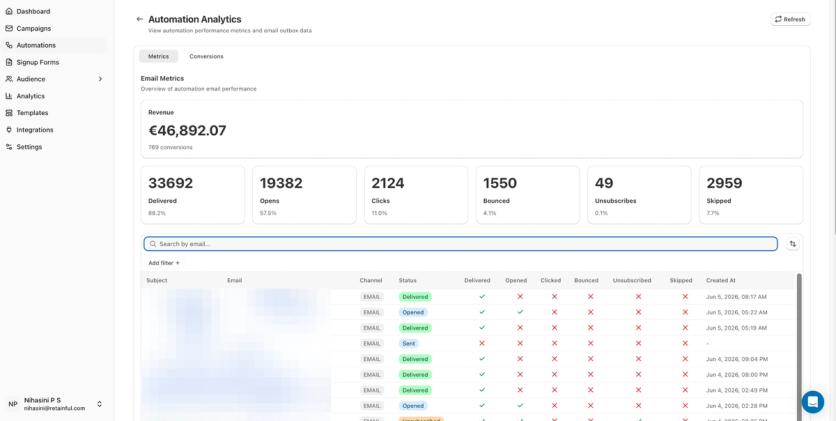Click the sort arrows icon beside search

[793, 244]
